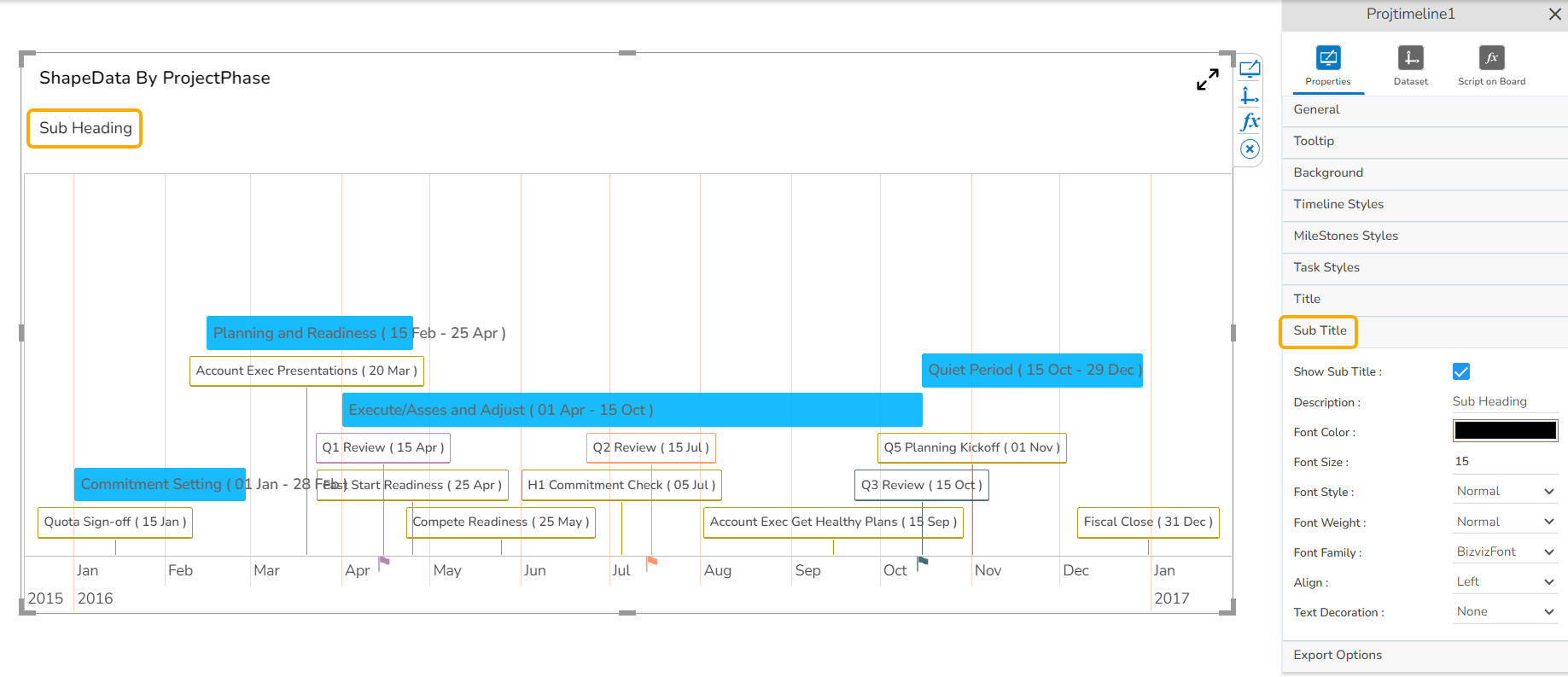
Task: Expand the Title section
Action: (1425, 300)
